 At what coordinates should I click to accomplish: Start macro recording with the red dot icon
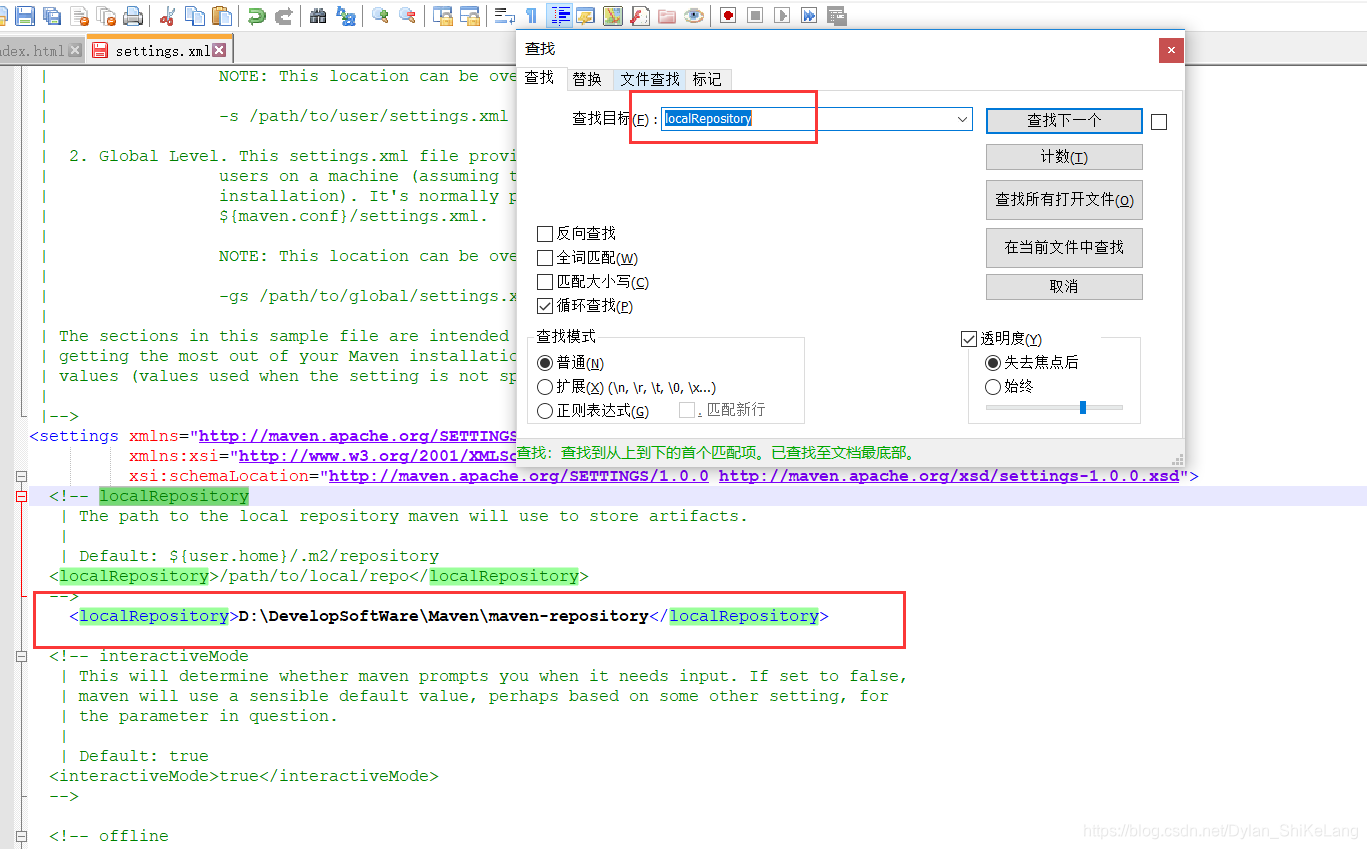(x=728, y=16)
